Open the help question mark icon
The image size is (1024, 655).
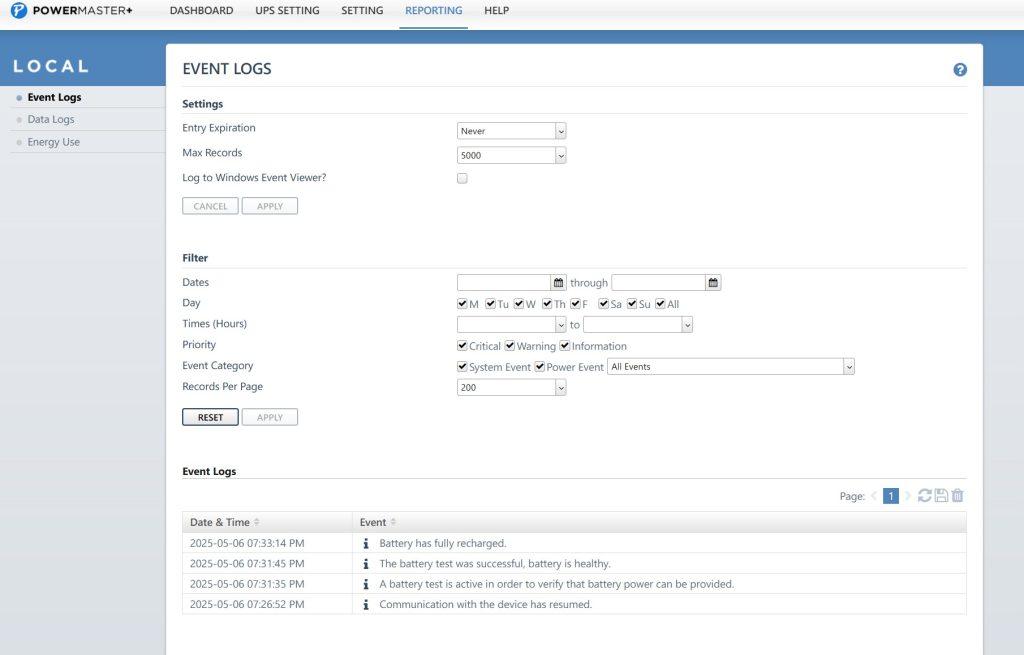(x=959, y=70)
